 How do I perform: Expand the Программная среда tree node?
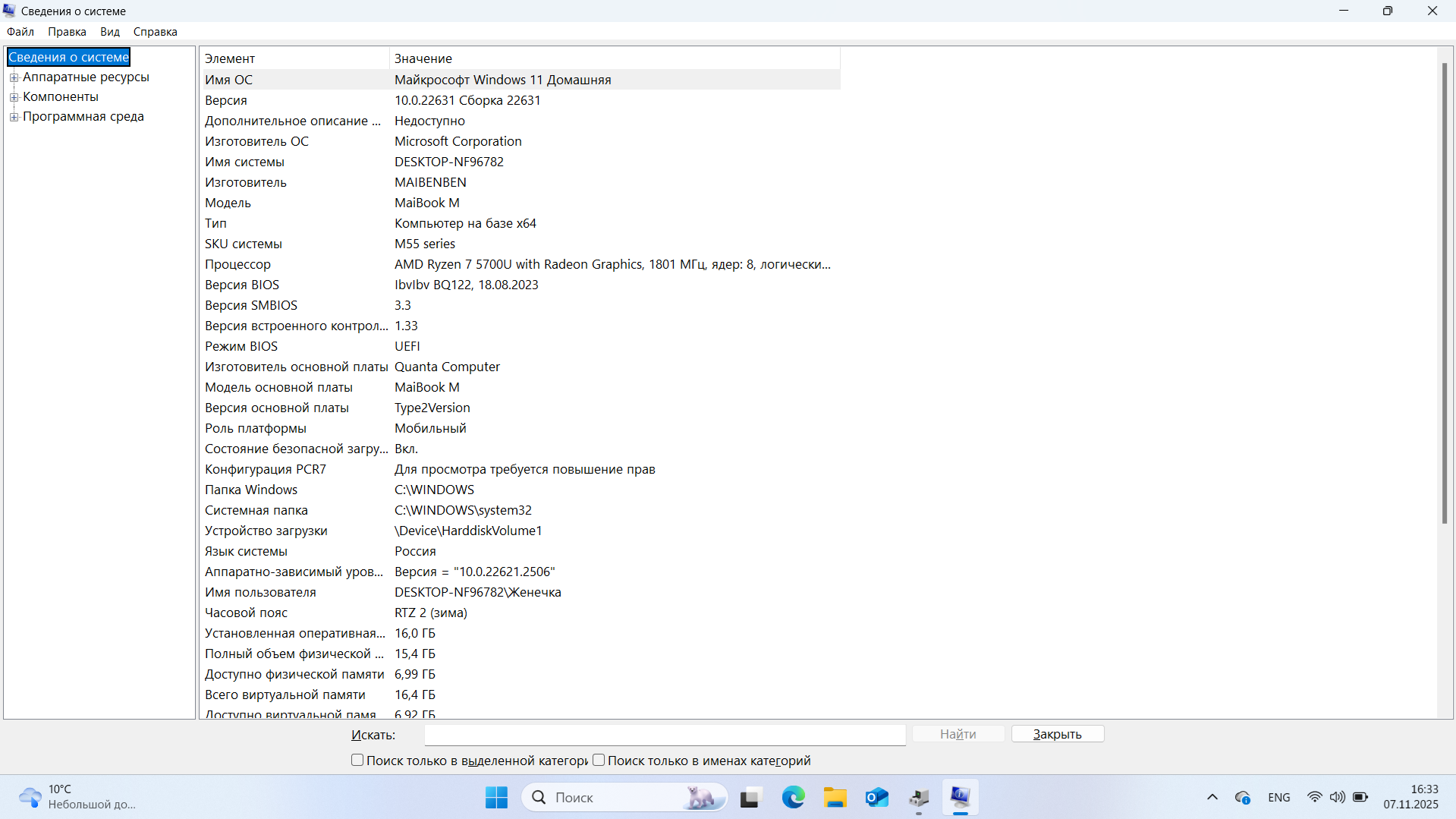click(x=14, y=117)
